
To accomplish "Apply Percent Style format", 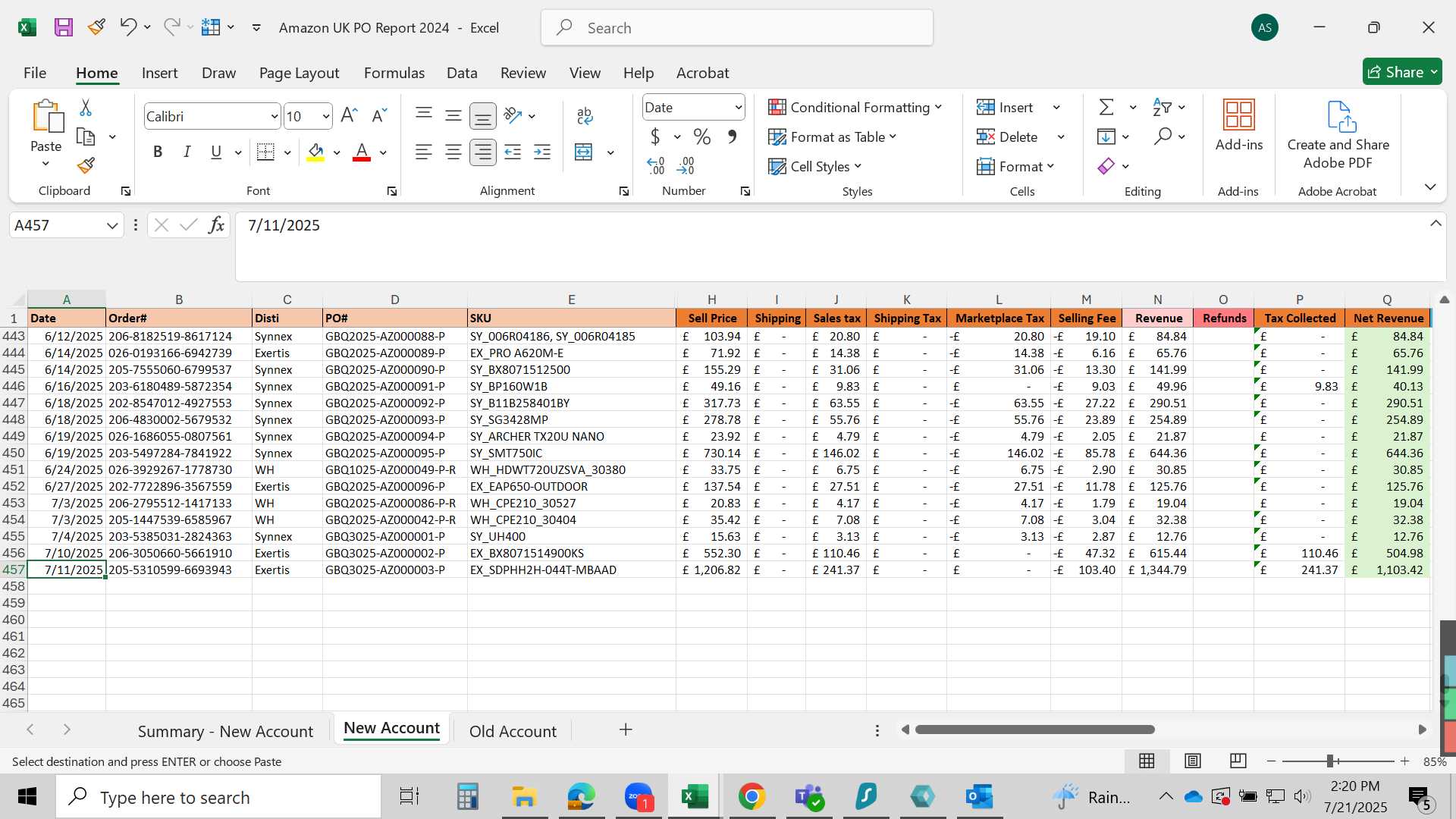I will pyautogui.click(x=702, y=137).
